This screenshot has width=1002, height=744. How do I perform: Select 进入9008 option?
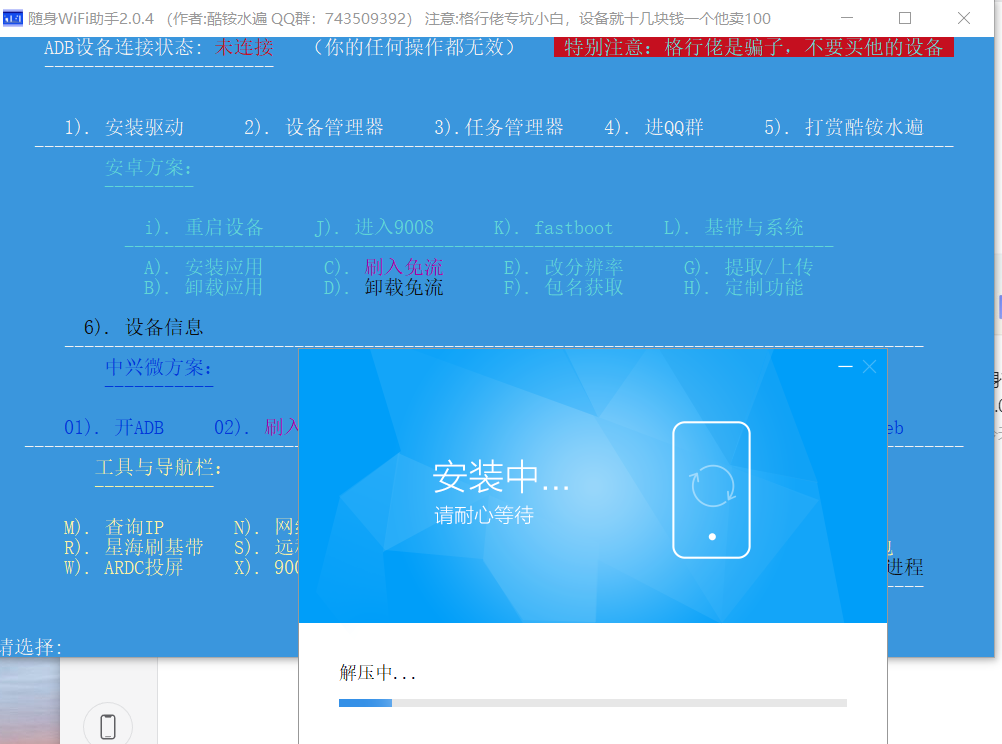coord(374,227)
